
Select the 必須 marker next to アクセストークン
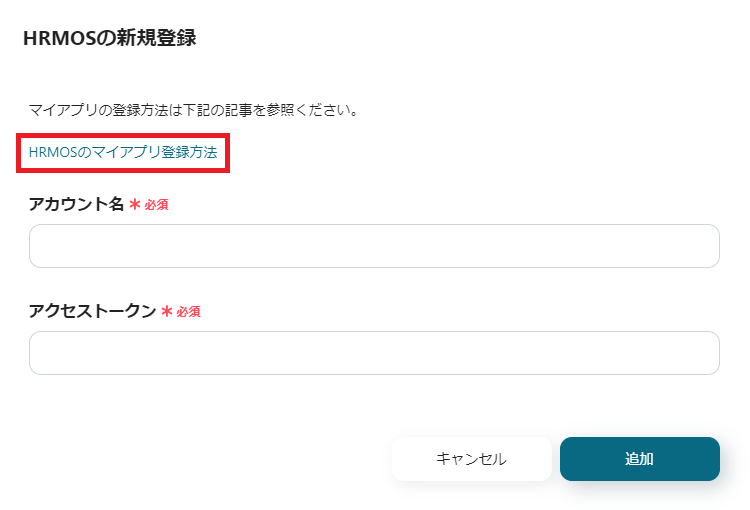pyautogui.click(x=189, y=312)
